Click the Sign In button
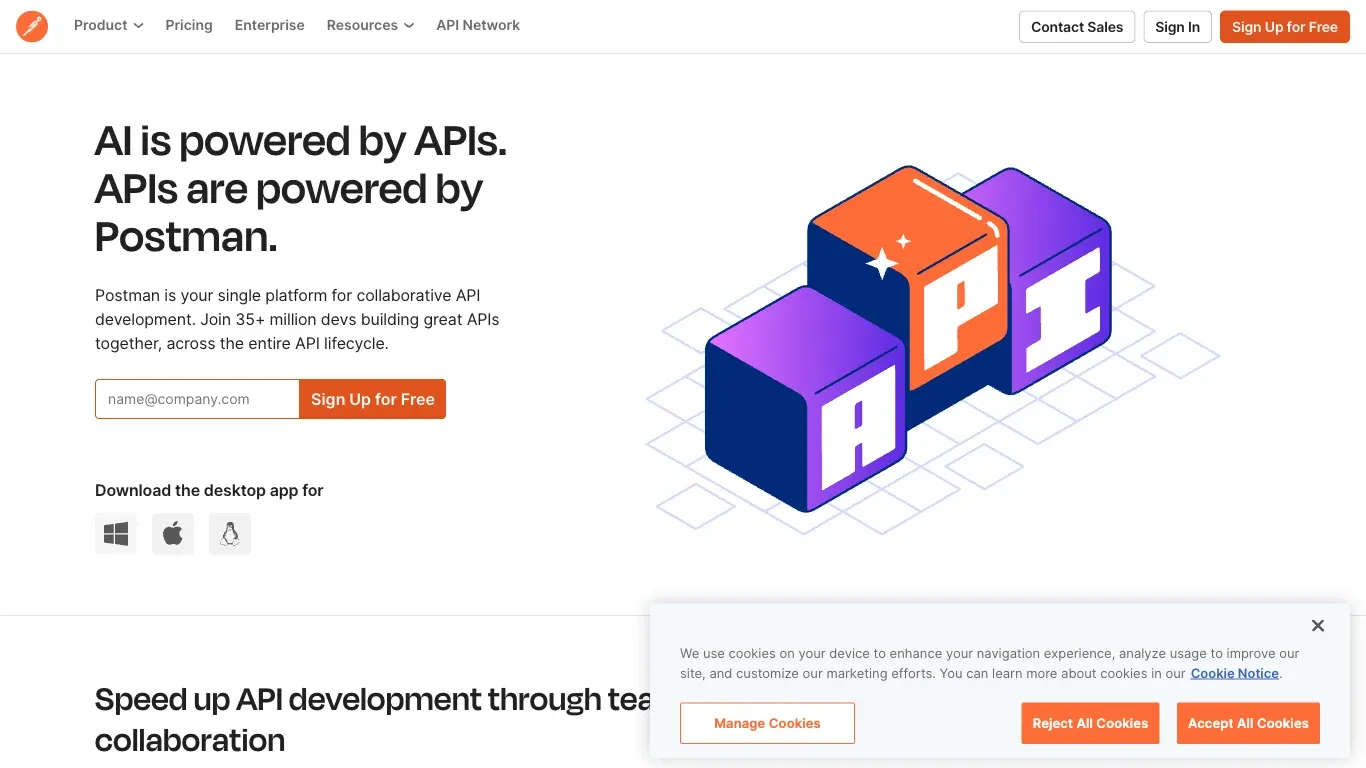 click(1177, 27)
